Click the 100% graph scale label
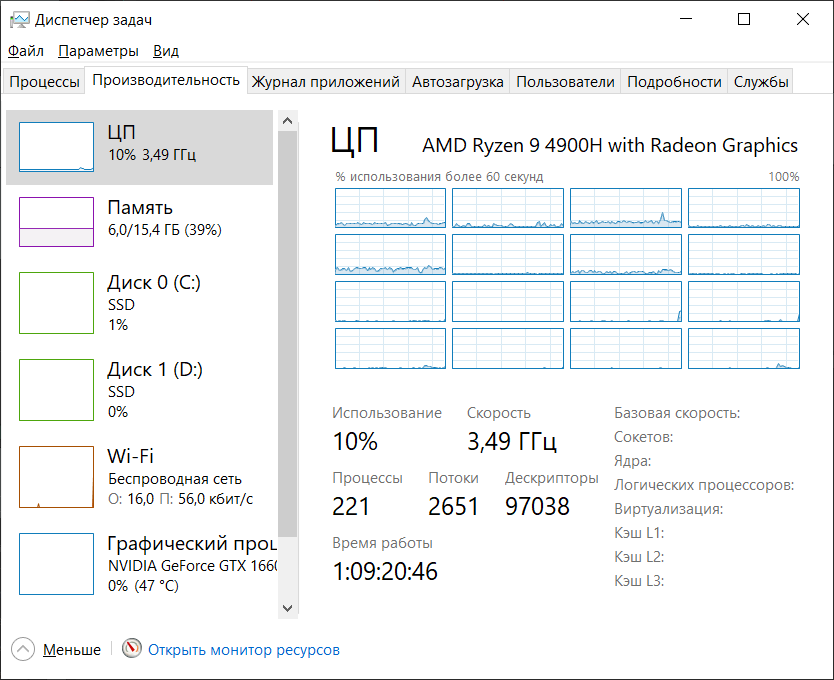The width and height of the screenshot is (834, 680). [783, 177]
